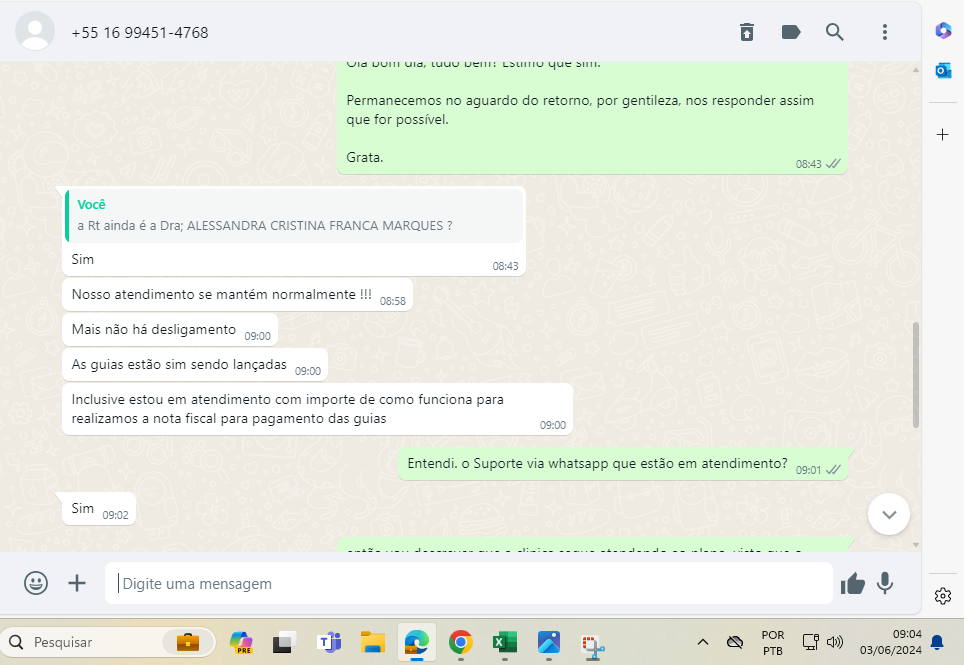Click the scrollbar up arrow
The image size is (964, 665).
pyautogui.click(x=916, y=69)
